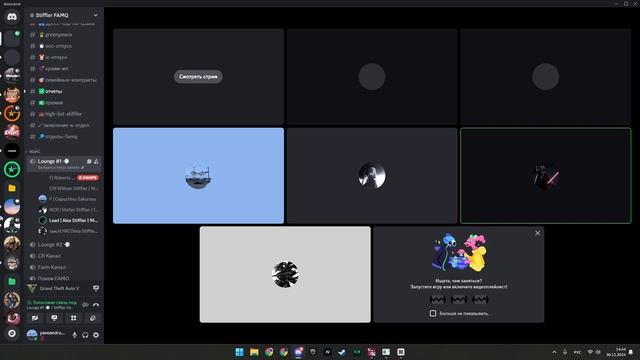Viewport: 640px width, 360px height.
Task: Toggle headphones deafen in the user panel
Action: (85, 335)
